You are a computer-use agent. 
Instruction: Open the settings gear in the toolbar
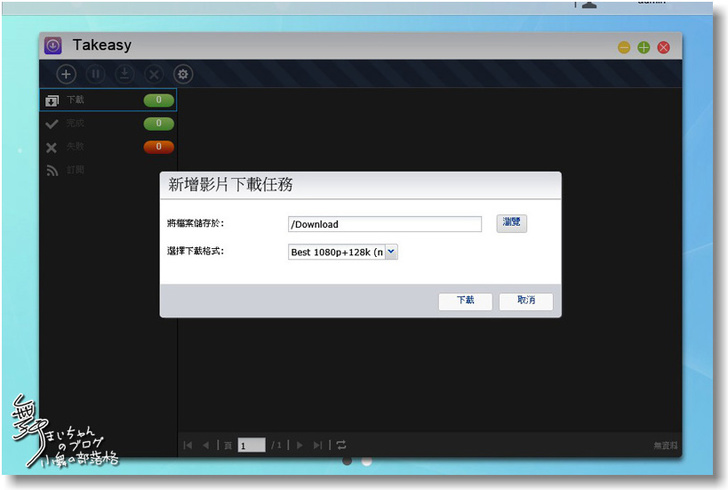(183, 74)
